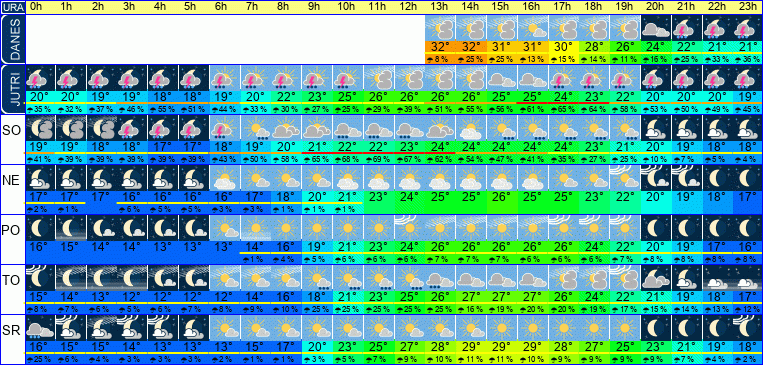
Task: Select the SO 10h rain cloud icon
Action: 348,128
